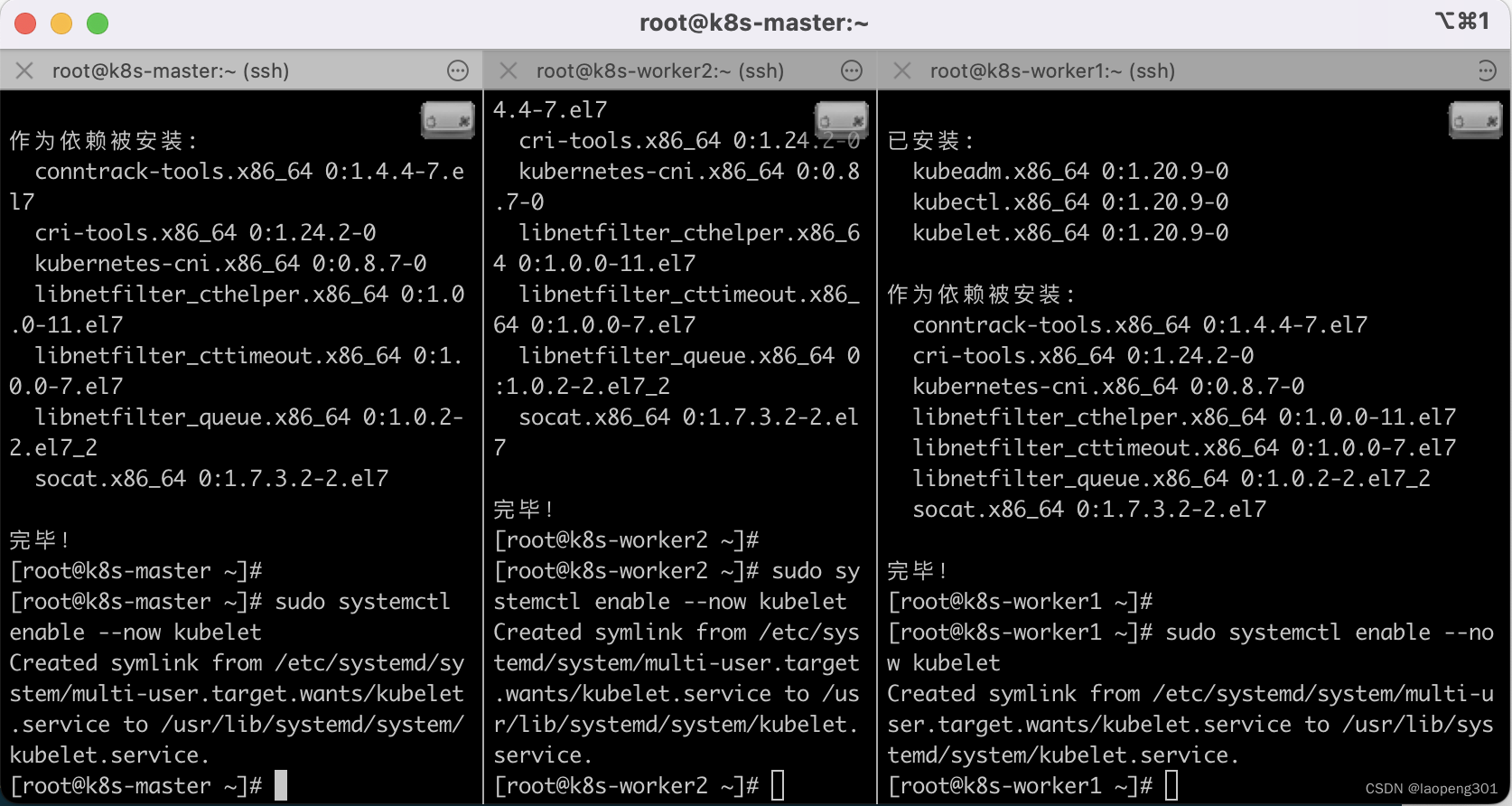The image size is (1512, 806).
Task: Click libnetfilter_queue.x86_64 line in worker2 pane
Action: [x=677, y=370]
